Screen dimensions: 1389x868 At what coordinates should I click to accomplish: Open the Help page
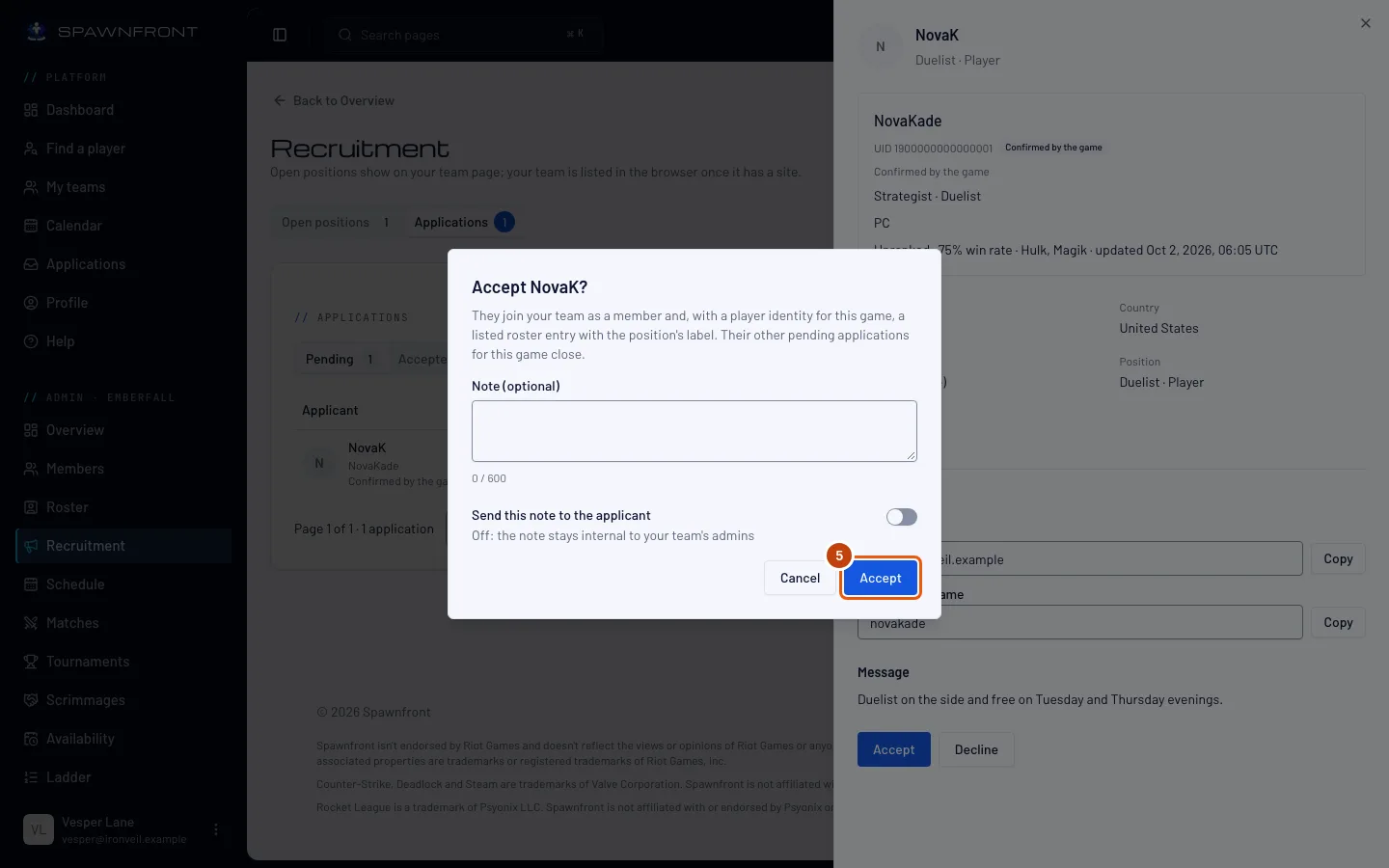tap(123, 341)
